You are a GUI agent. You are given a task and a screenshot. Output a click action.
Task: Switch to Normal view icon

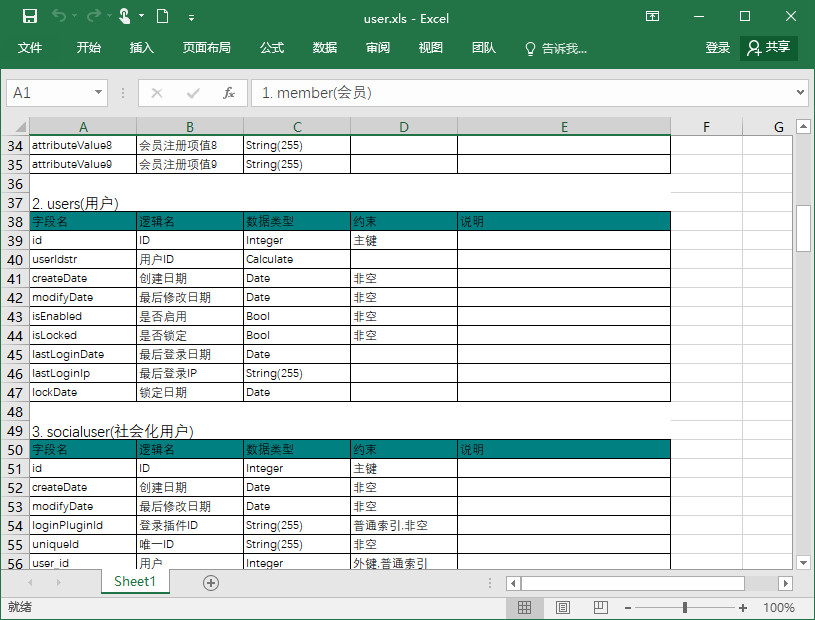coord(524,607)
